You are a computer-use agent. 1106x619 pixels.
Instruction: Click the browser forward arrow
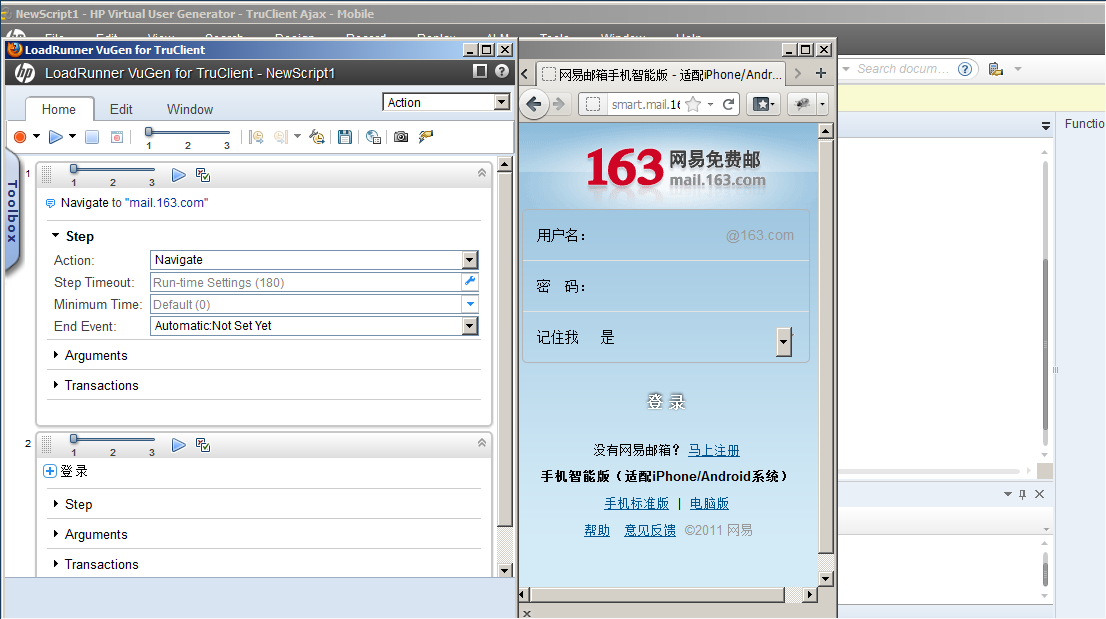click(x=559, y=104)
